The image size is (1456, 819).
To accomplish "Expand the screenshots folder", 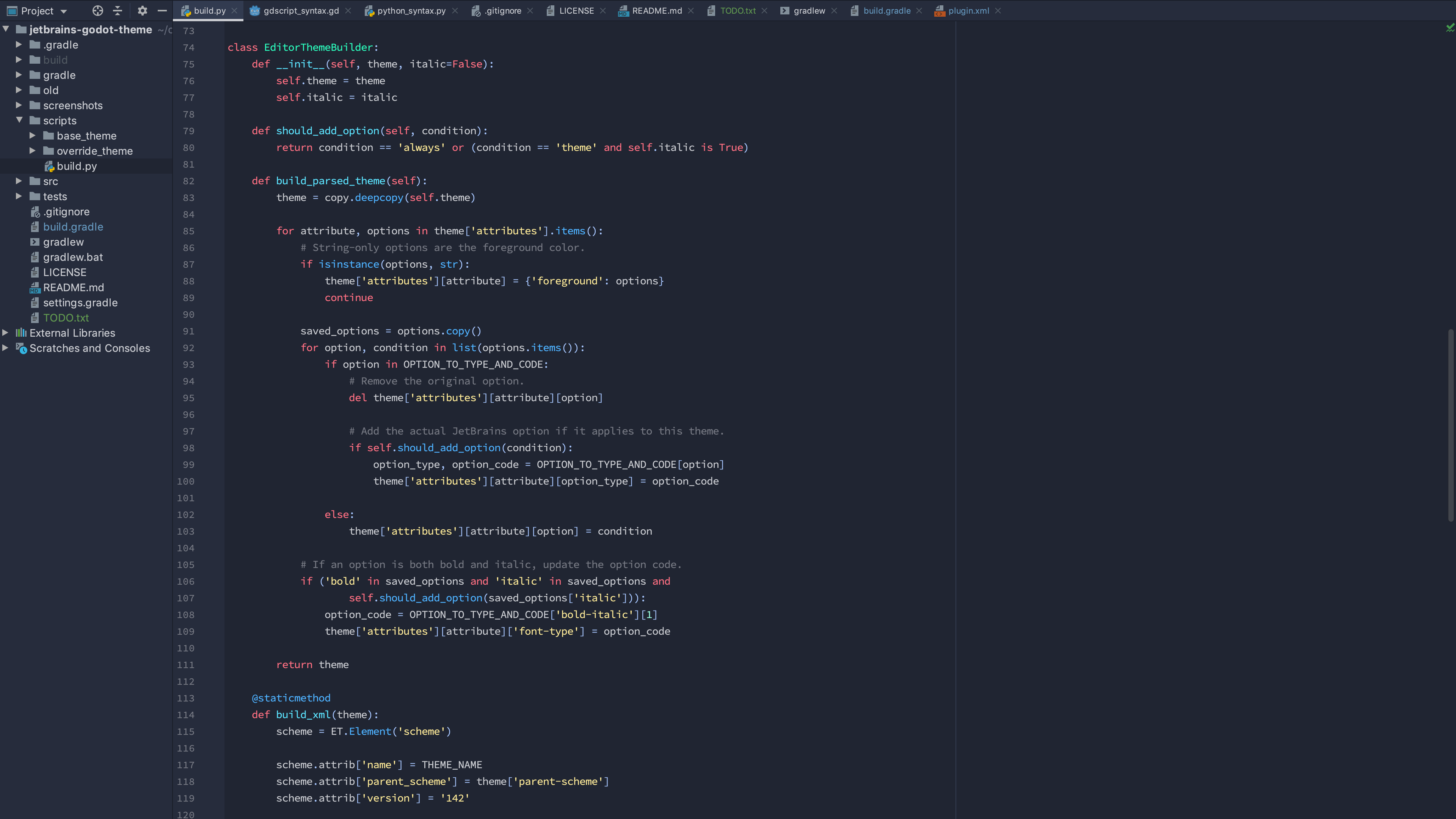I will [19, 105].
